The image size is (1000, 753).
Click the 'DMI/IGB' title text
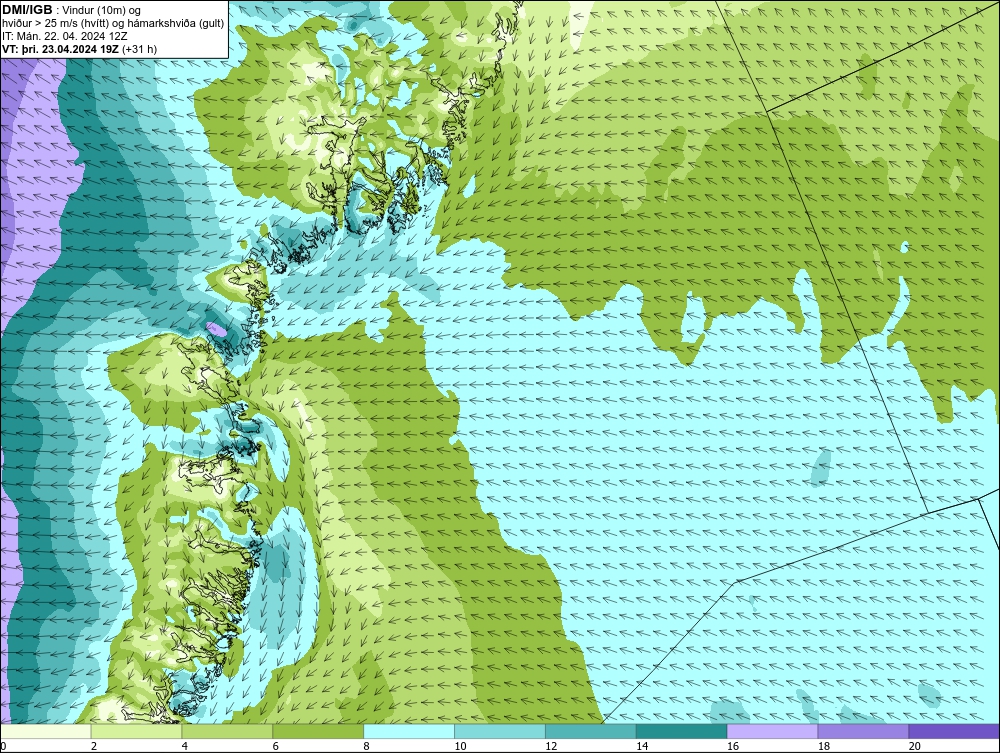point(27,10)
